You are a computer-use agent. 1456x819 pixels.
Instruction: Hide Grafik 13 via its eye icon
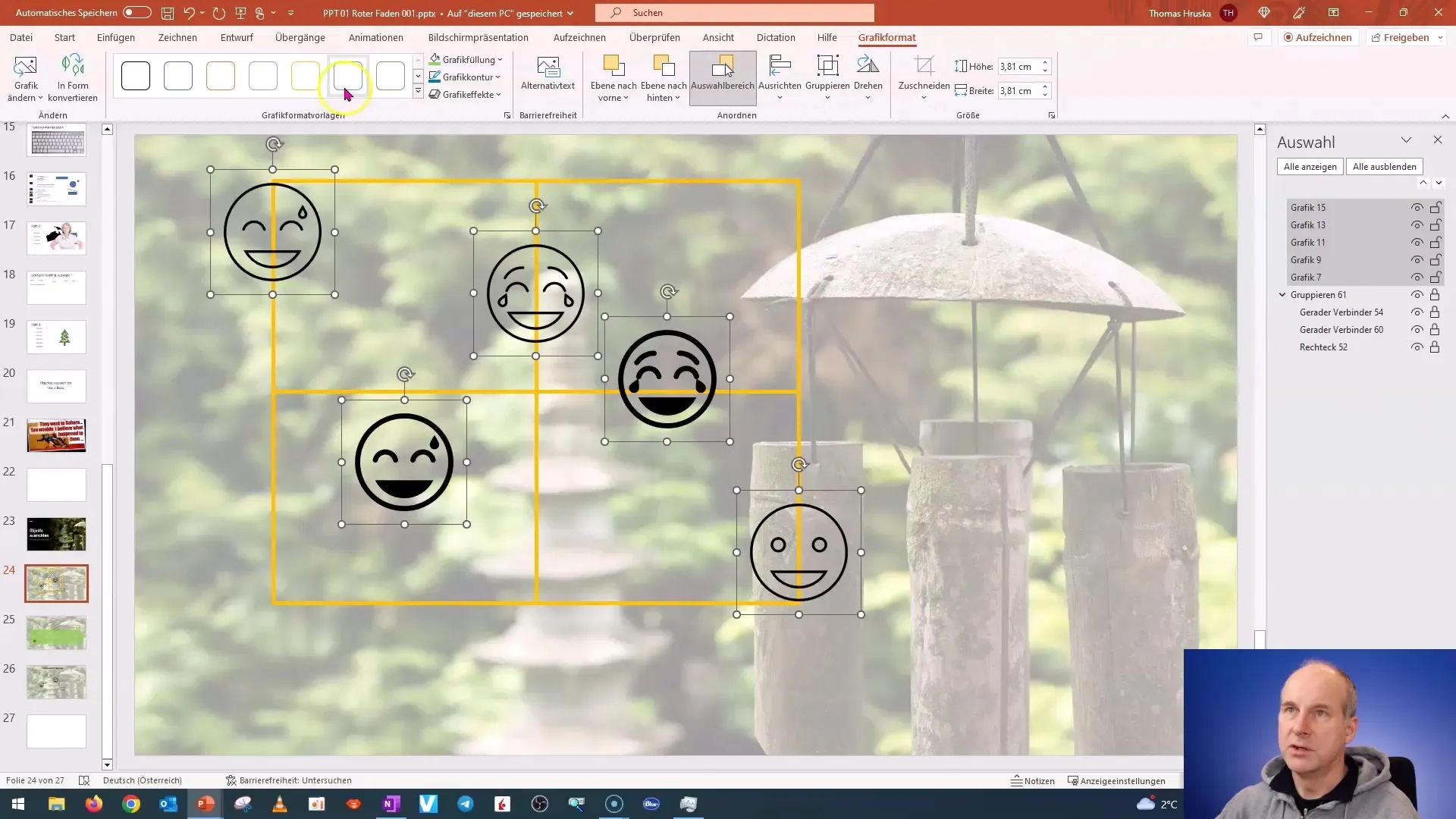click(1417, 225)
